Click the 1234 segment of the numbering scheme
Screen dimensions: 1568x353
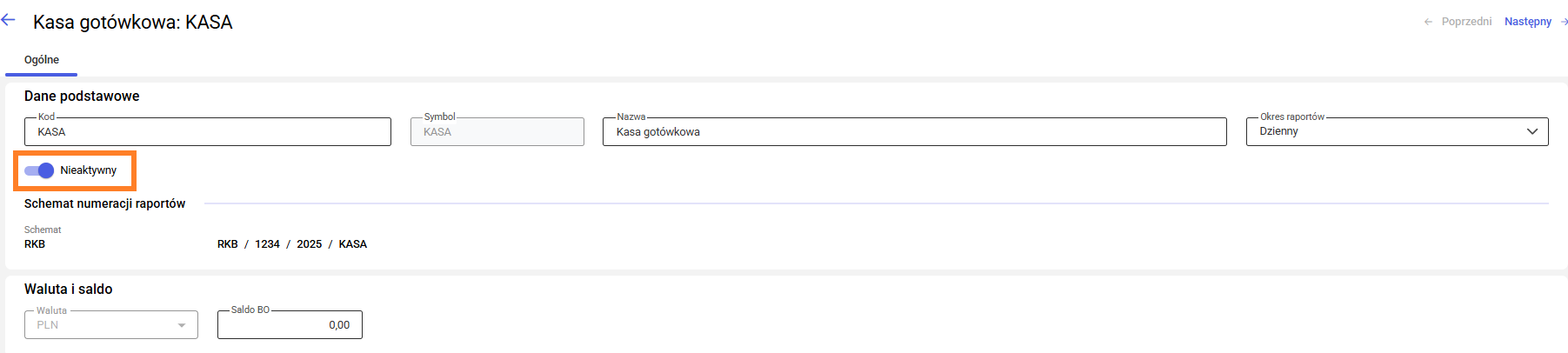tap(267, 244)
